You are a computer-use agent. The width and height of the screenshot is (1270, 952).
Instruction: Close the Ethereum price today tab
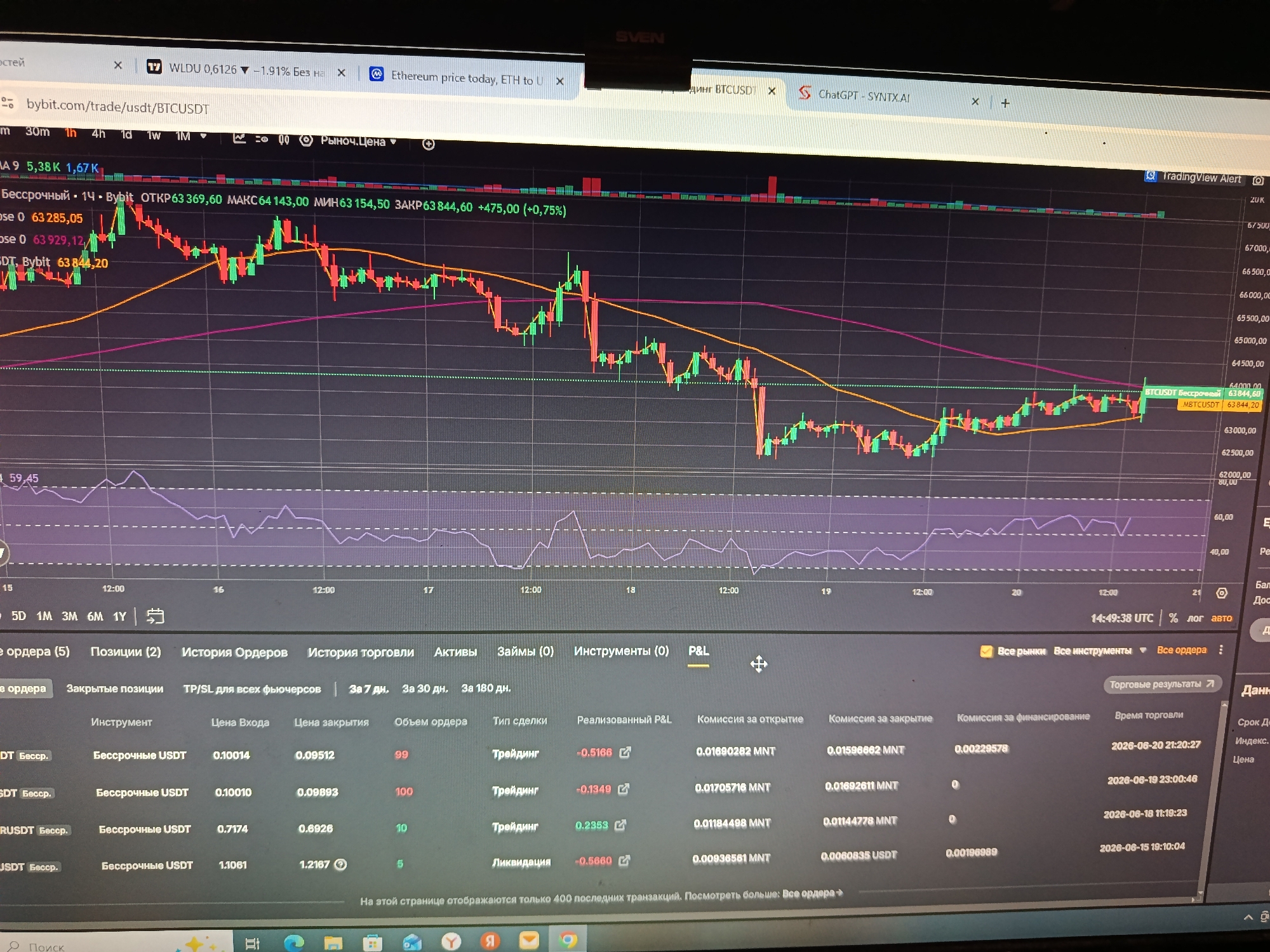560,81
